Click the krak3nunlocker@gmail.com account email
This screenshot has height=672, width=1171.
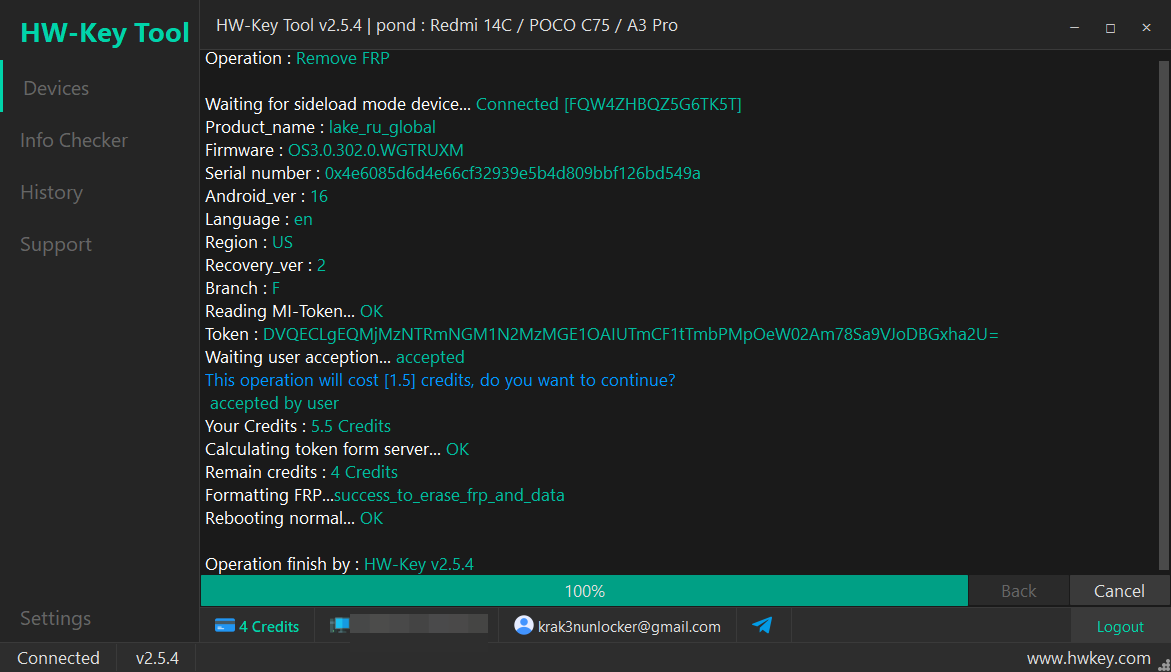click(629, 626)
